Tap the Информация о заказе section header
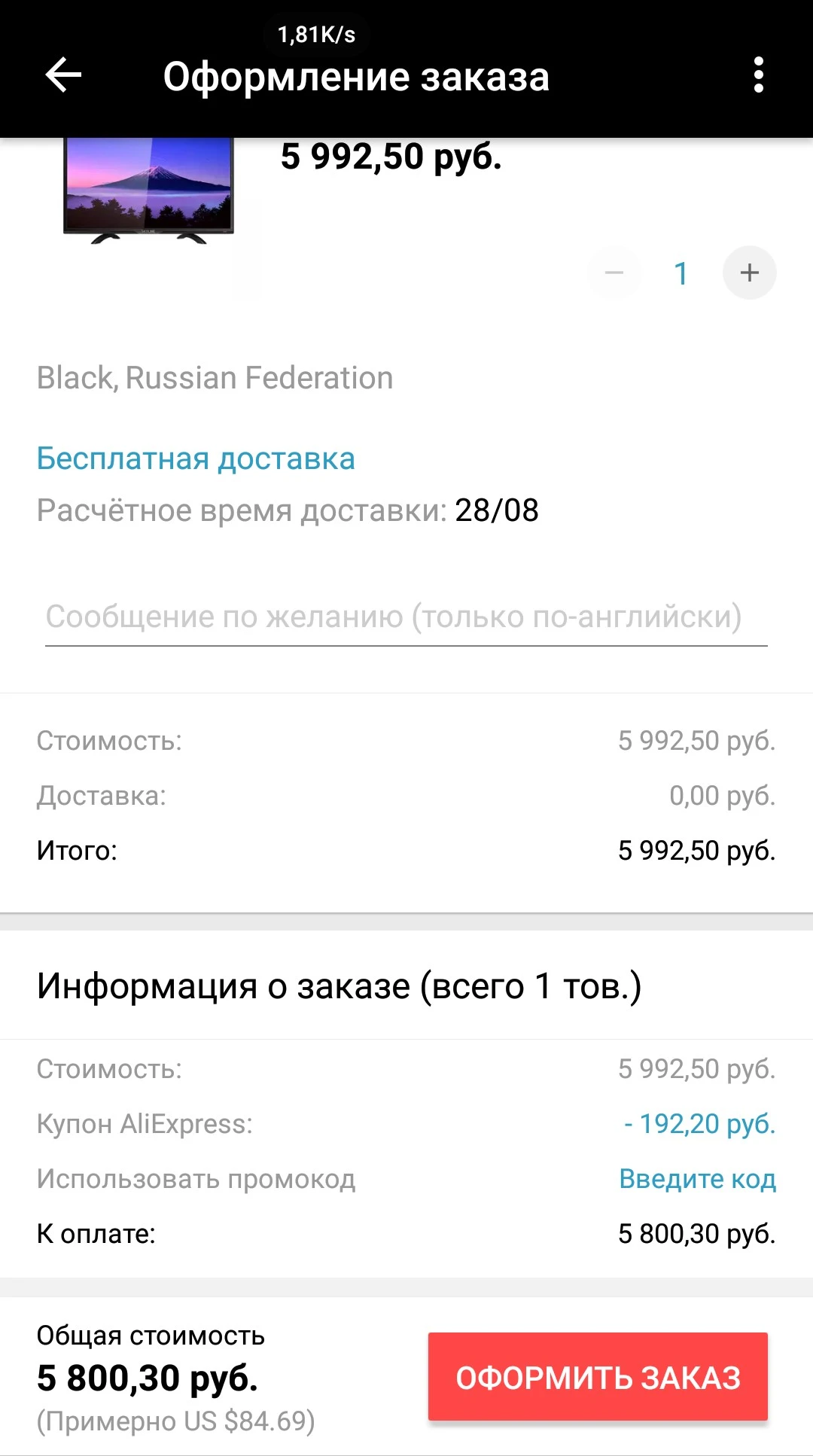 pos(339,986)
